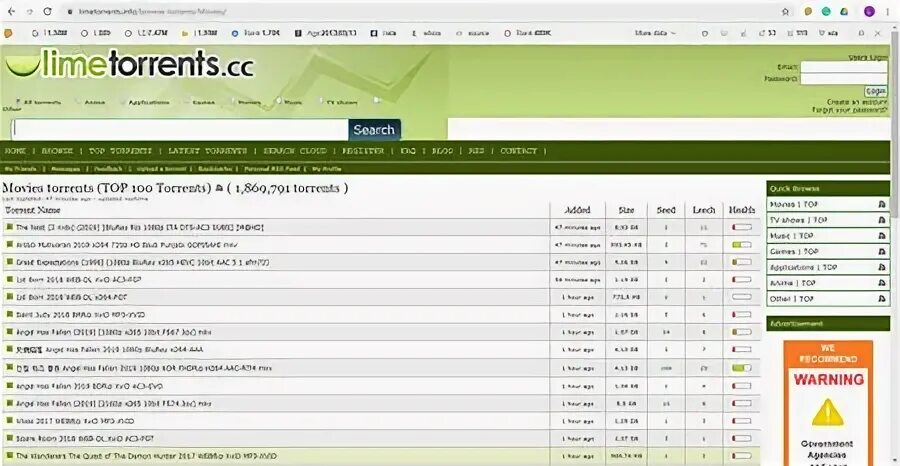Open the REGISTER menu item
Viewport: 900px width, 466px height.
(x=363, y=151)
